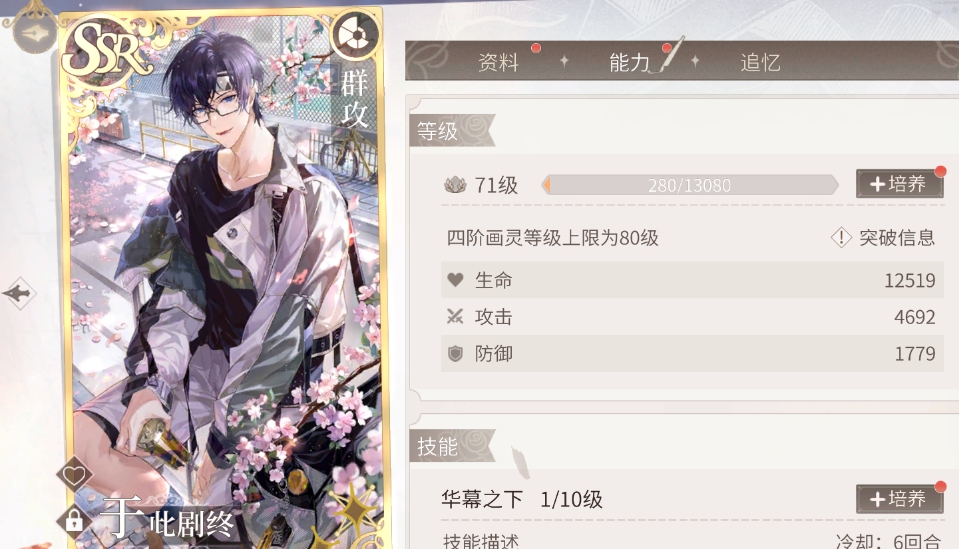Open 突破信息 exclamation info icon

coord(842,237)
